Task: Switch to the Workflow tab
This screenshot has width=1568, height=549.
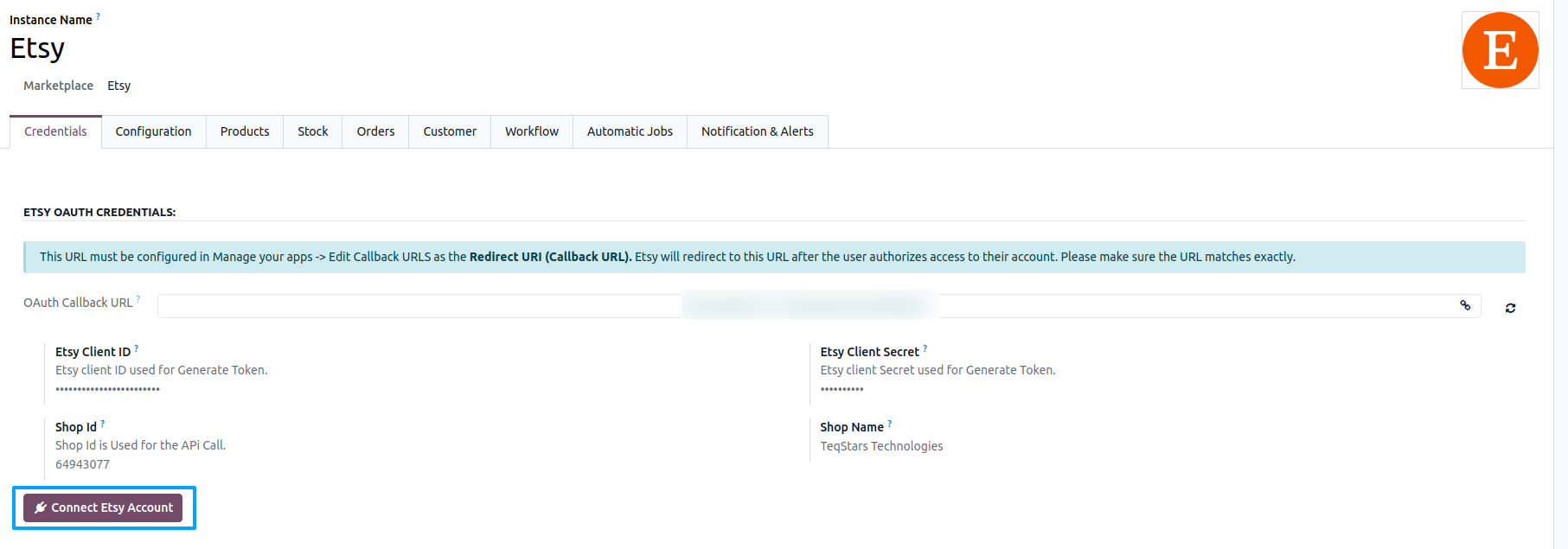Action: [x=532, y=131]
